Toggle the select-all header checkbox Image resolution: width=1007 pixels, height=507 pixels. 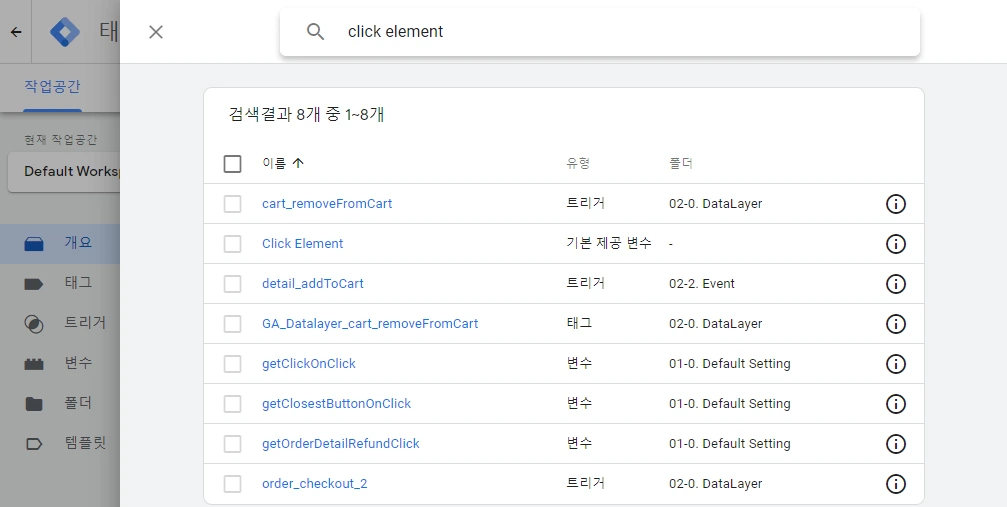(x=233, y=164)
